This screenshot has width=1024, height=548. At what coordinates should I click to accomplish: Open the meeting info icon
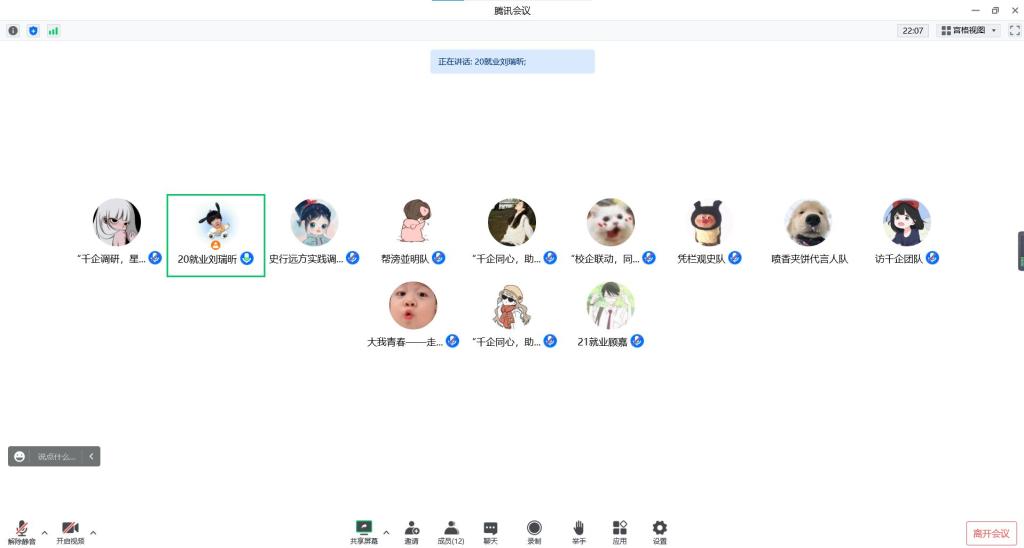[13, 31]
